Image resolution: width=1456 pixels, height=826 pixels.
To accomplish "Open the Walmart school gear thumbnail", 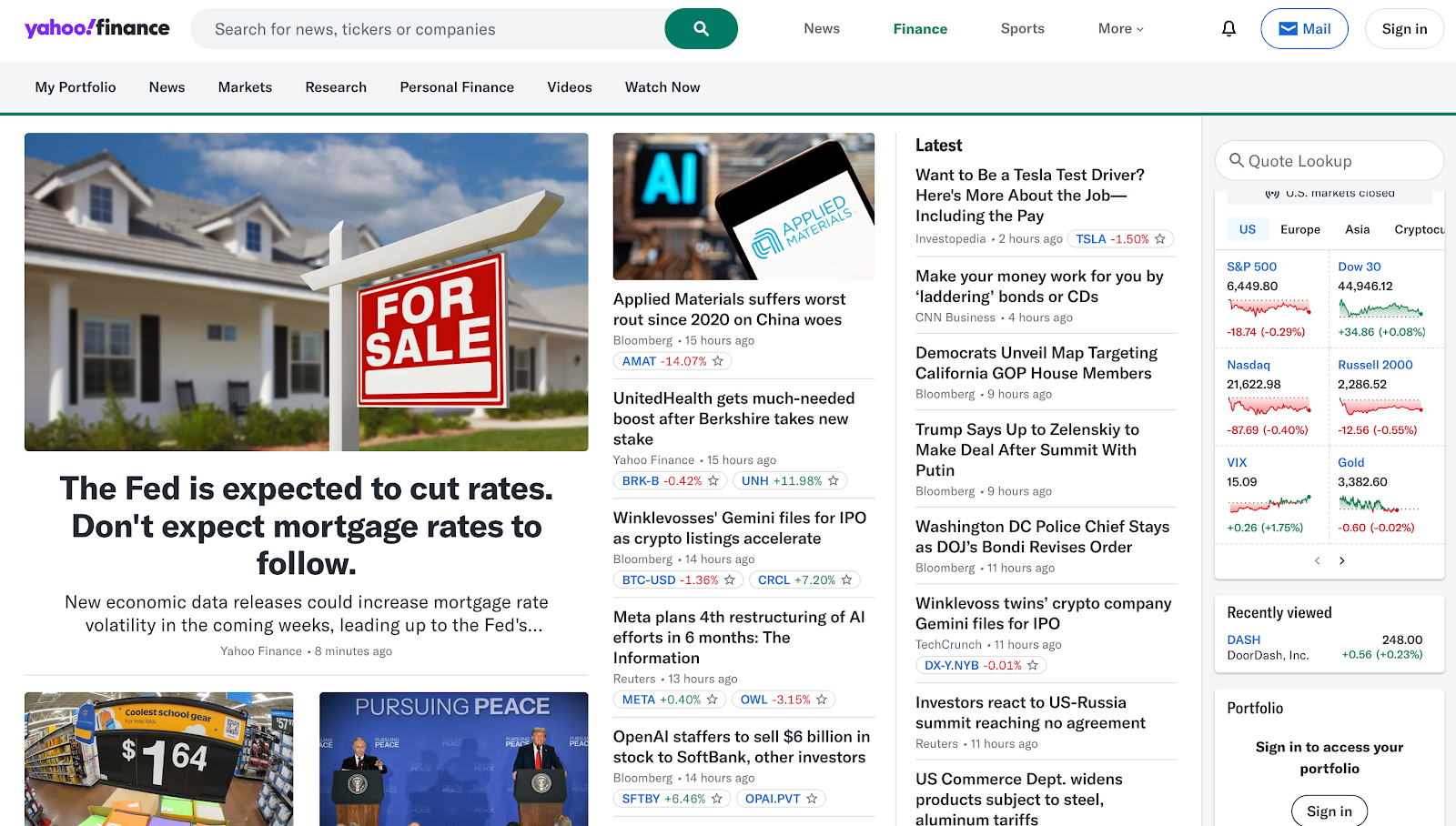I will pyautogui.click(x=159, y=759).
